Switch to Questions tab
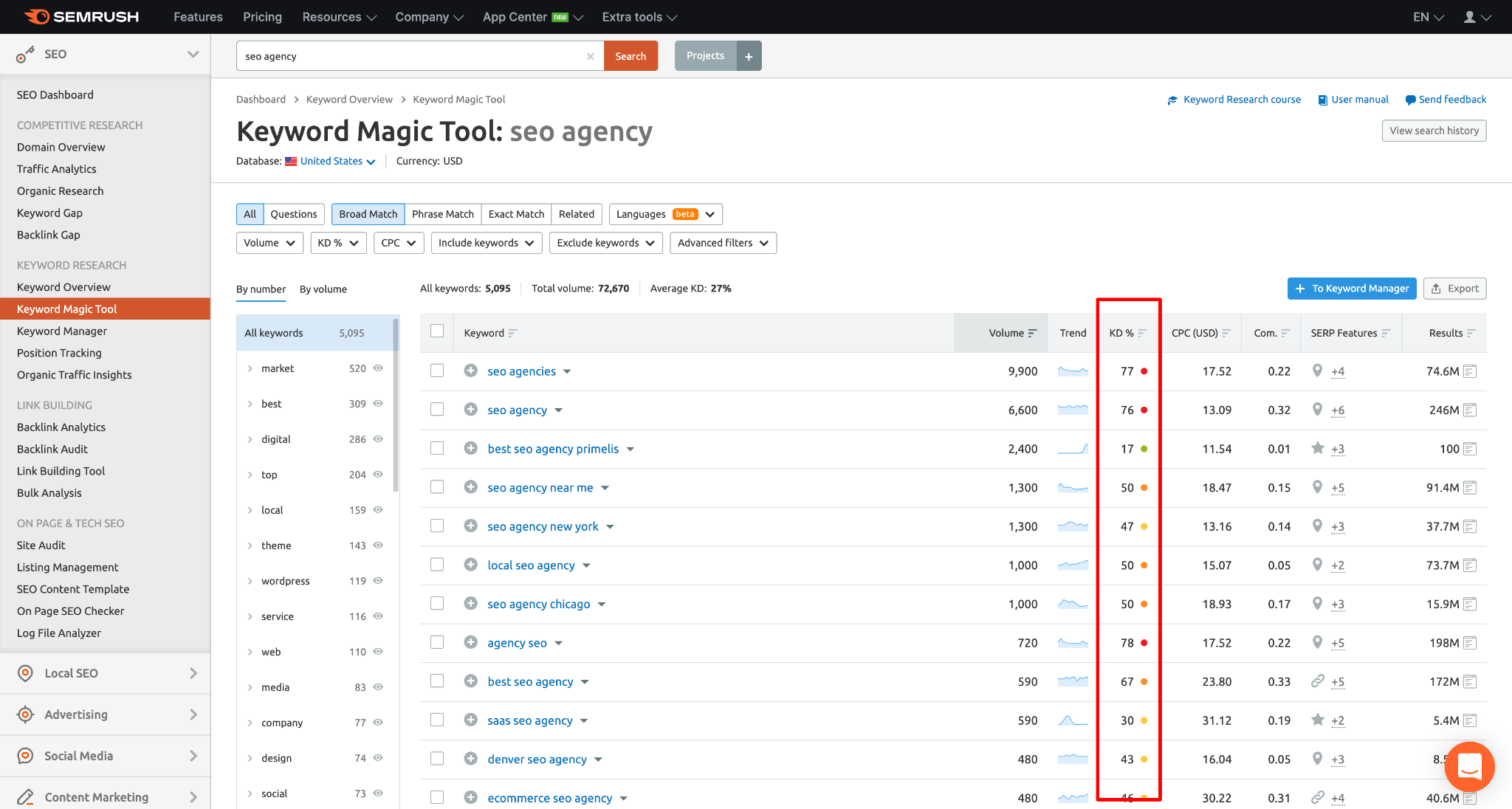The height and width of the screenshot is (809, 1512). click(x=293, y=214)
